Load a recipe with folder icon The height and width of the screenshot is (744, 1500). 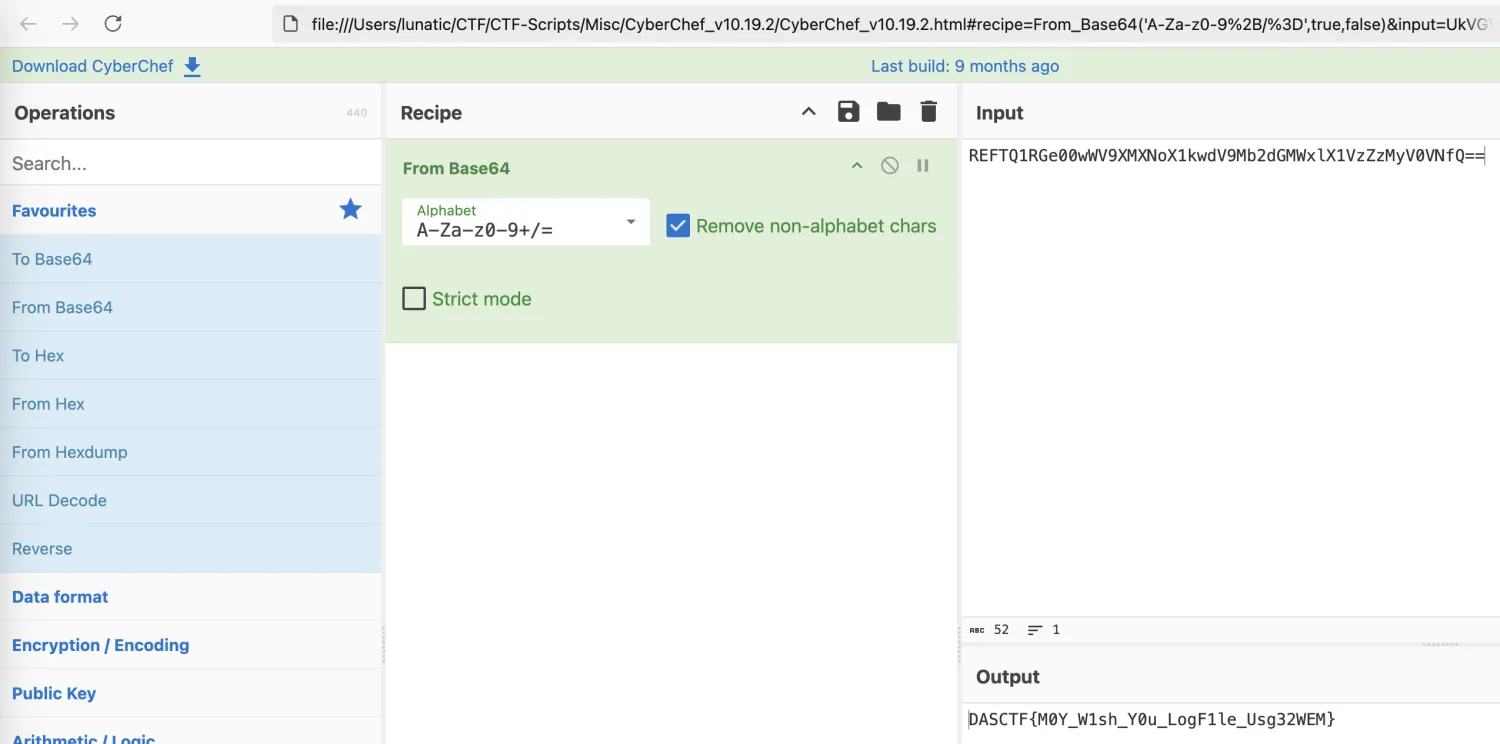(889, 112)
